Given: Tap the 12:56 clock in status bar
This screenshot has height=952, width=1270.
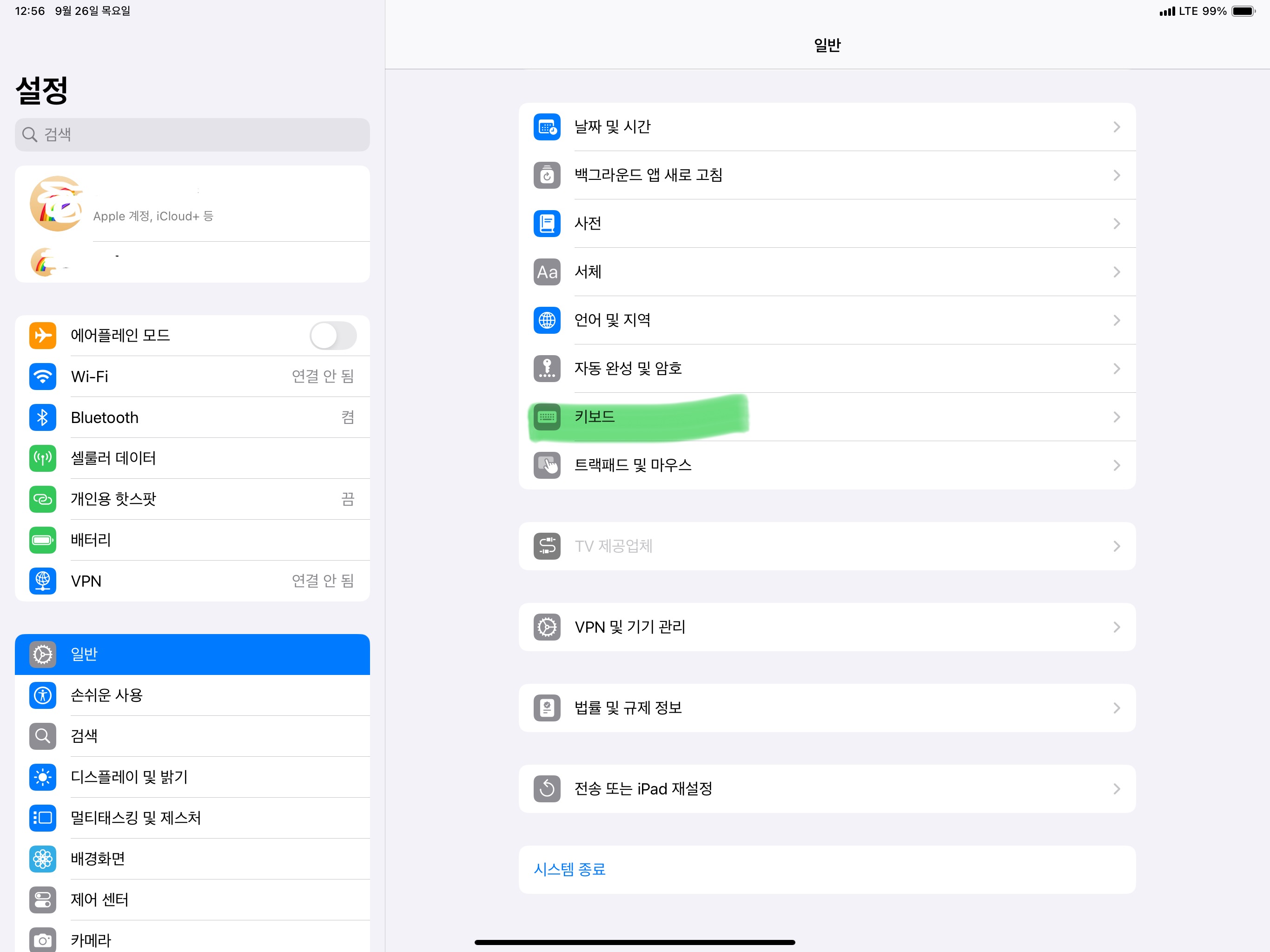Looking at the screenshot, I should [x=30, y=11].
